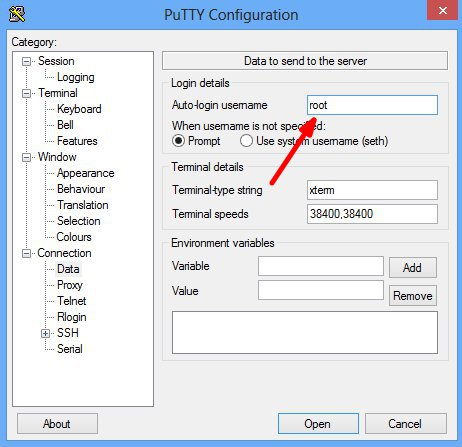This screenshot has height=447, width=462.
Task: Expand the SSH tree node
Action: [45, 333]
